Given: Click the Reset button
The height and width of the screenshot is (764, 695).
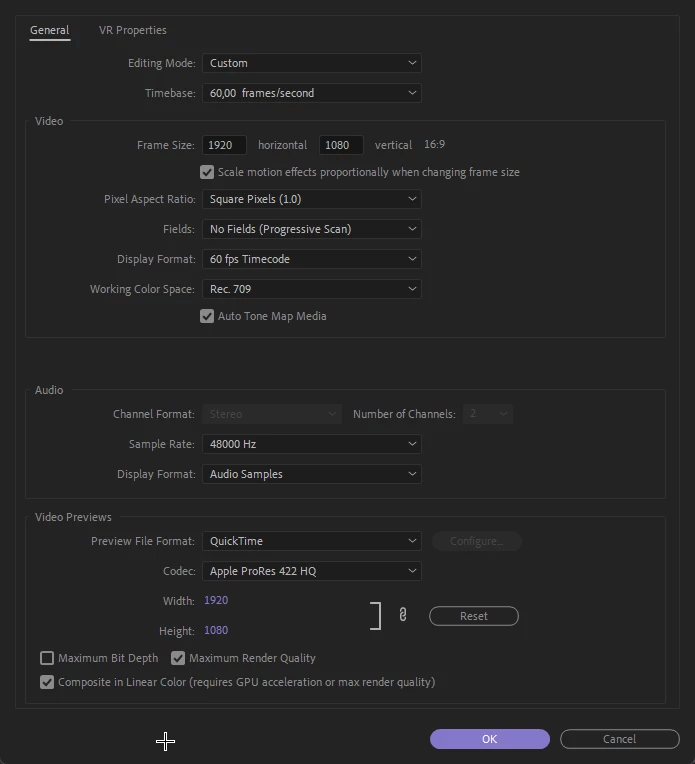Looking at the screenshot, I should coord(474,616).
